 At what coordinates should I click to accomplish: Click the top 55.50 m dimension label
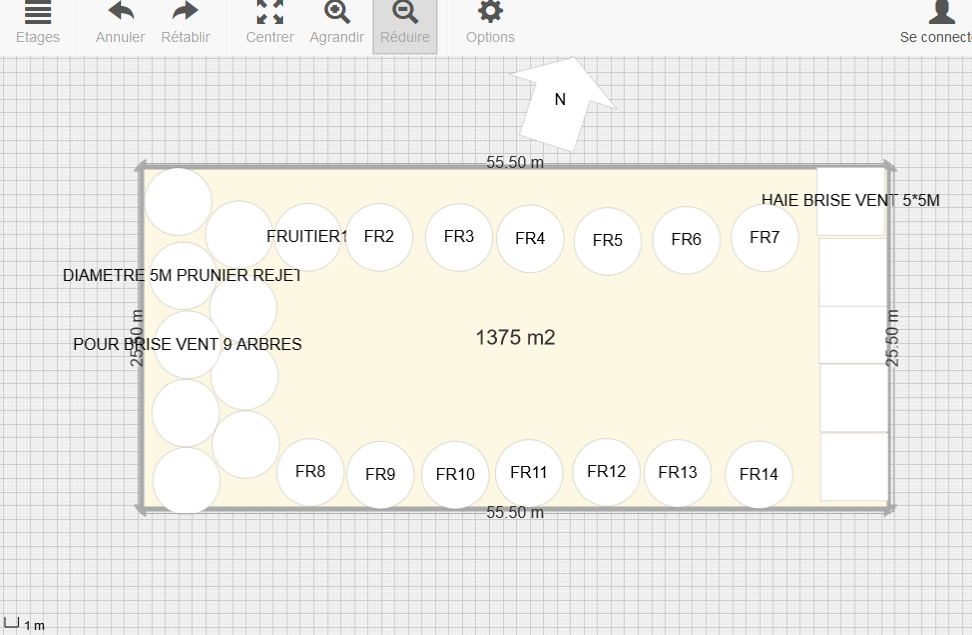pos(515,162)
